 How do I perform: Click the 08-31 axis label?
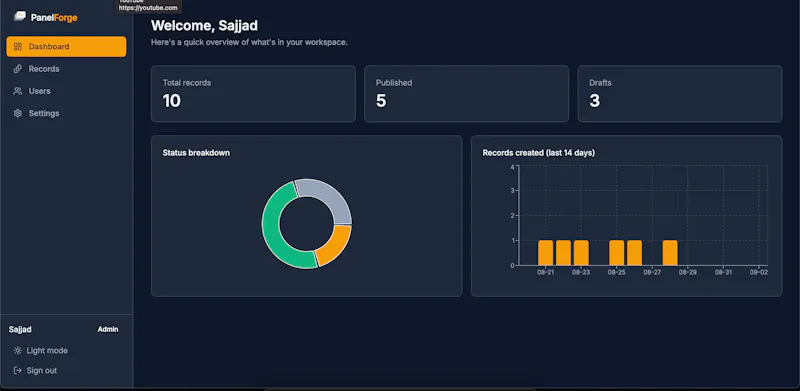click(723, 273)
